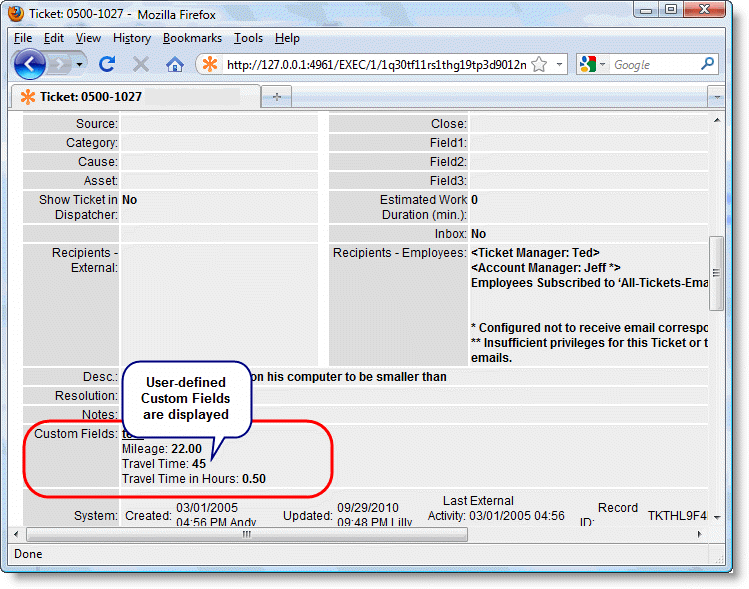Open the Tools menu

(248, 38)
